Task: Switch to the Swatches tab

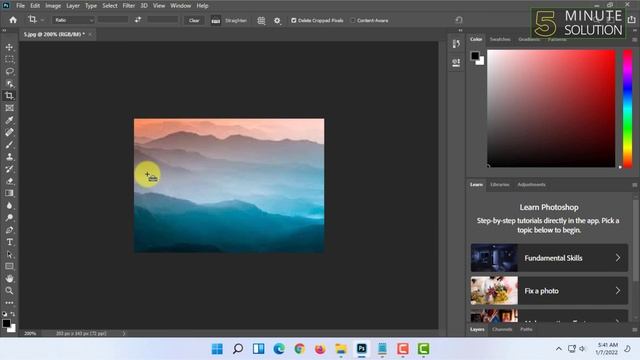Action: point(500,39)
